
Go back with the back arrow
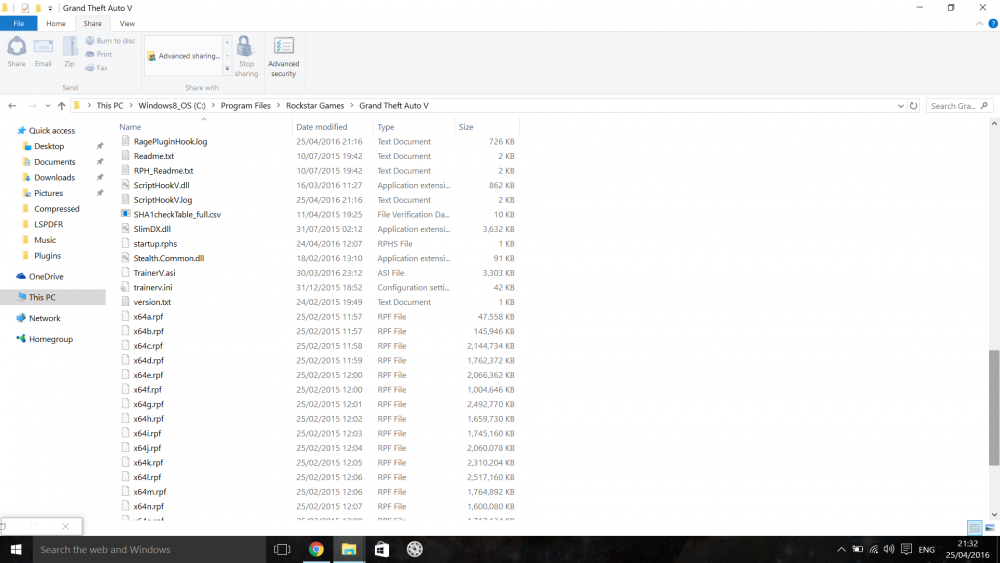pyautogui.click(x=12, y=106)
